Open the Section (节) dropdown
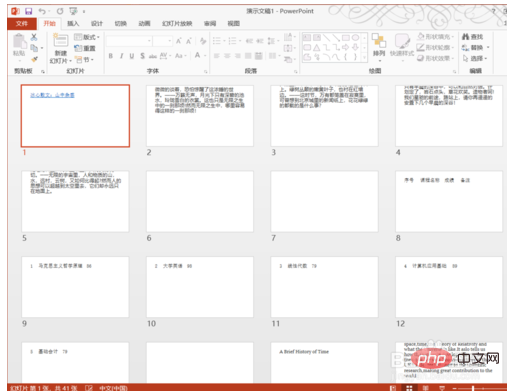Image resolution: width=510 pixels, height=391 pixels. click(x=84, y=60)
